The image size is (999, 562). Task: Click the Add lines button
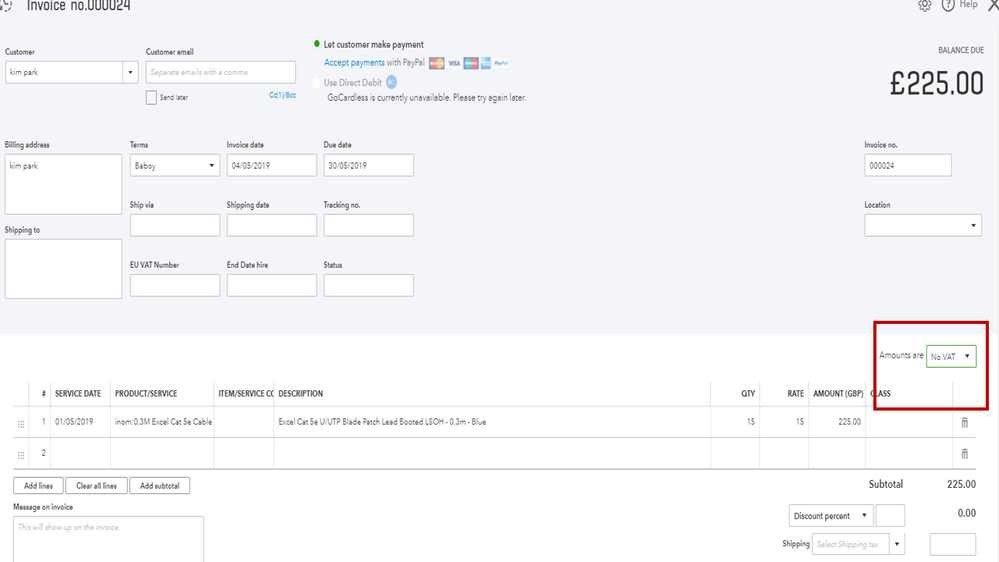tap(38, 486)
